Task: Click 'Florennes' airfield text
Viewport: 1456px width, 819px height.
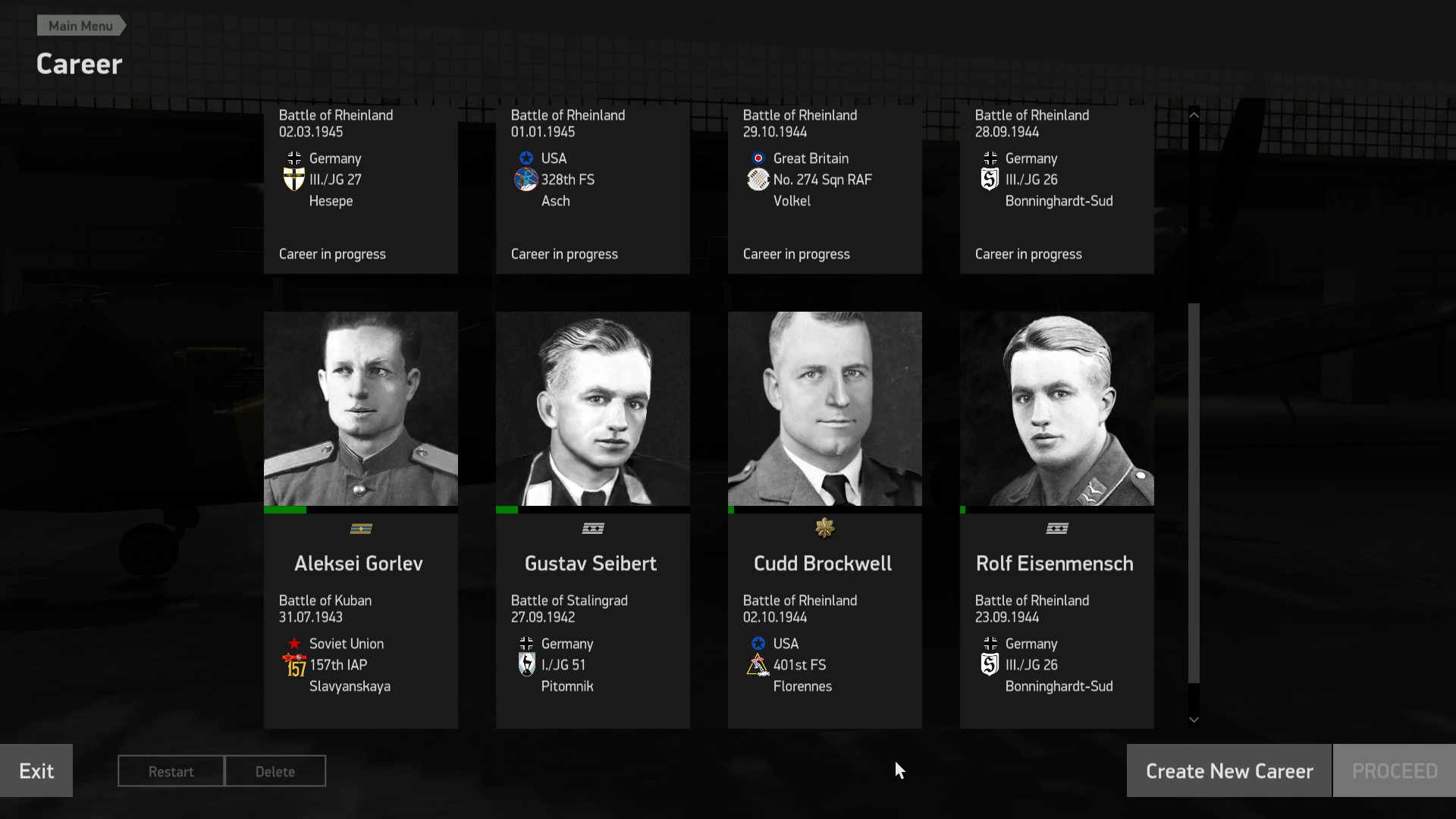Action: coord(802,686)
